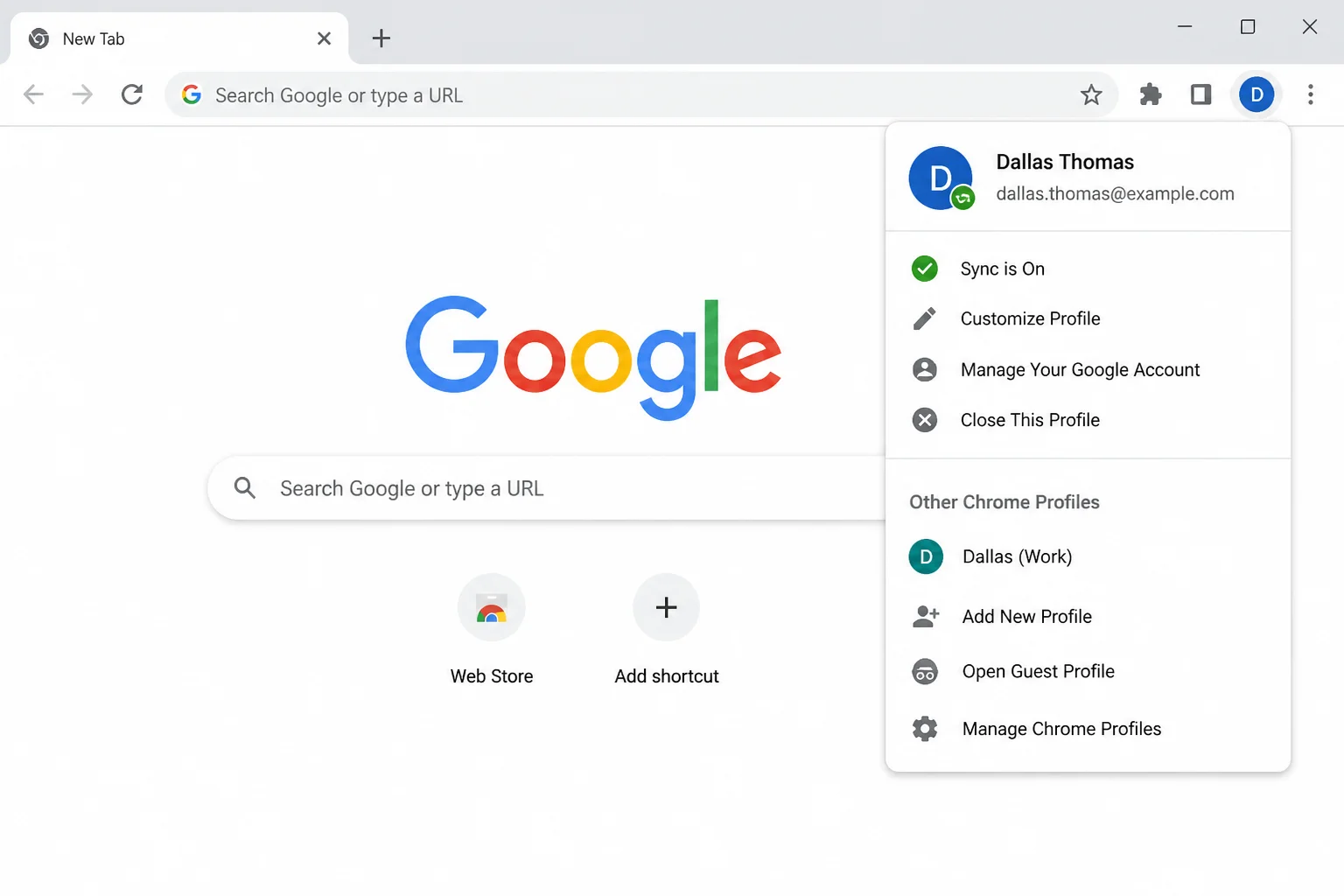
Task: Click Sync is On
Action: click(1088, 269)
